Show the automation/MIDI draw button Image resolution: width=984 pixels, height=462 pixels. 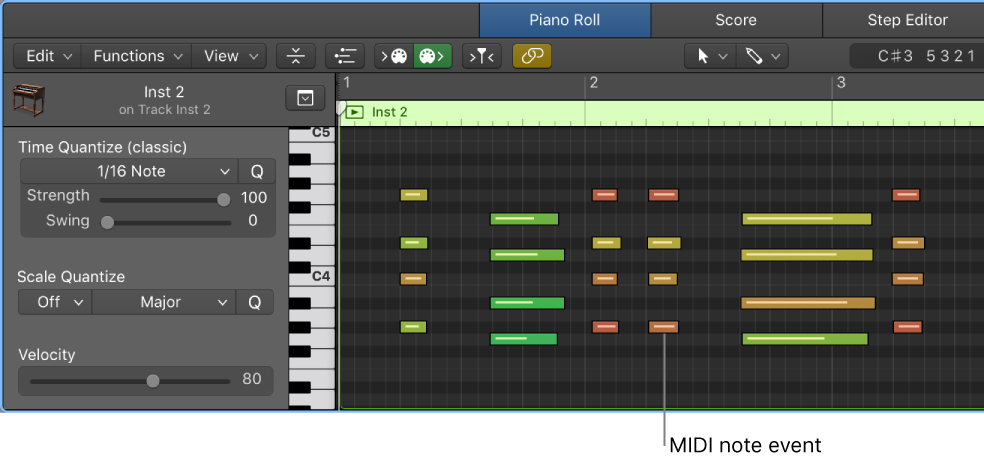pos(345,56)
